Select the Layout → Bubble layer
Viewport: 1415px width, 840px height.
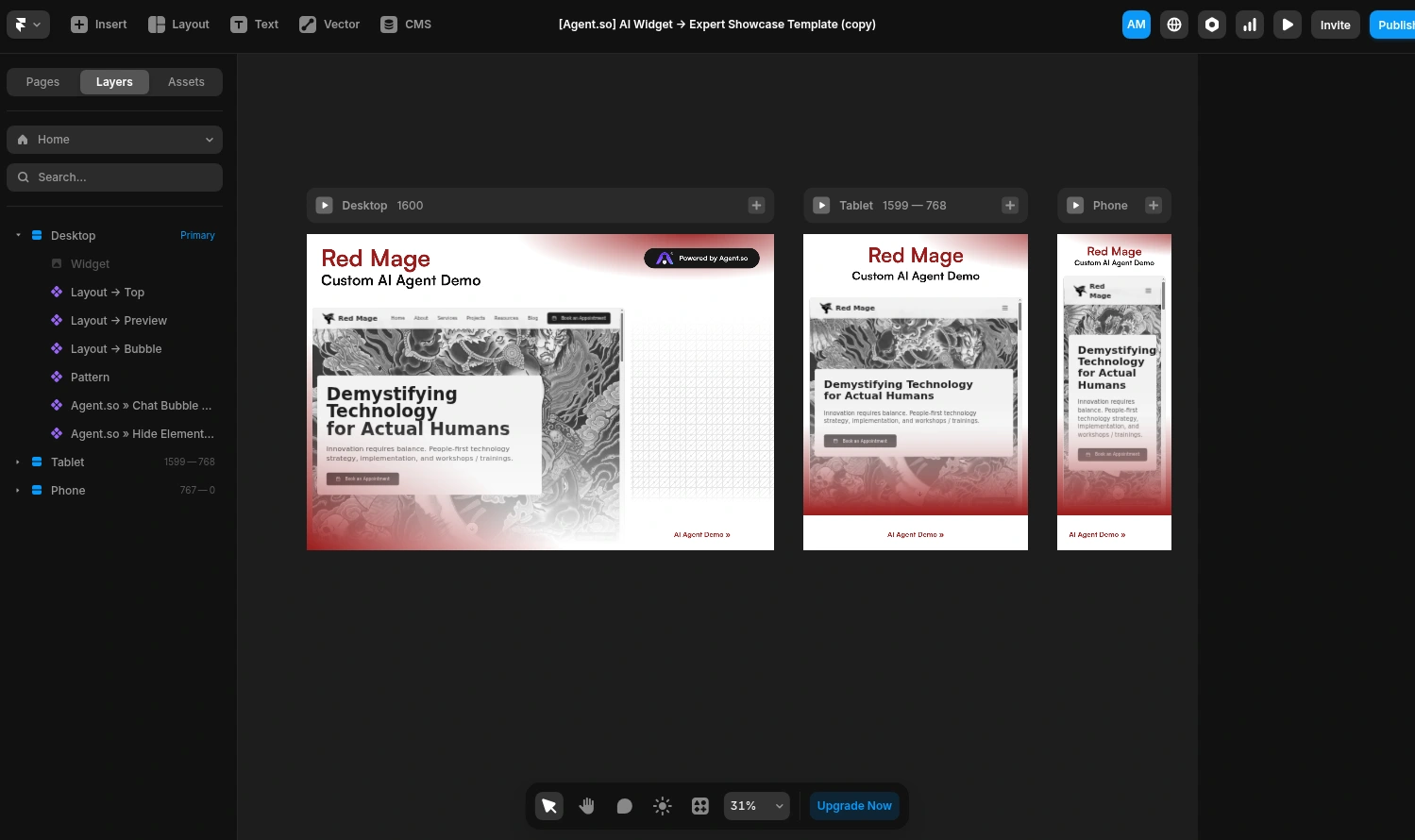click(114, 348)
